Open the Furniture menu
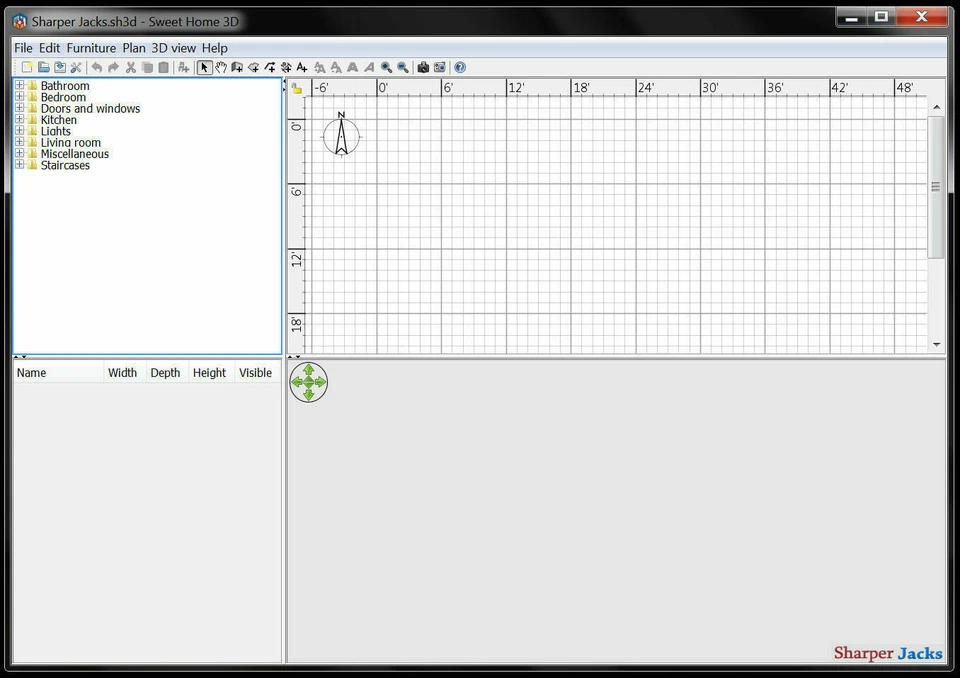This screenshot has width=960, height=678. (x=91, y=47)
